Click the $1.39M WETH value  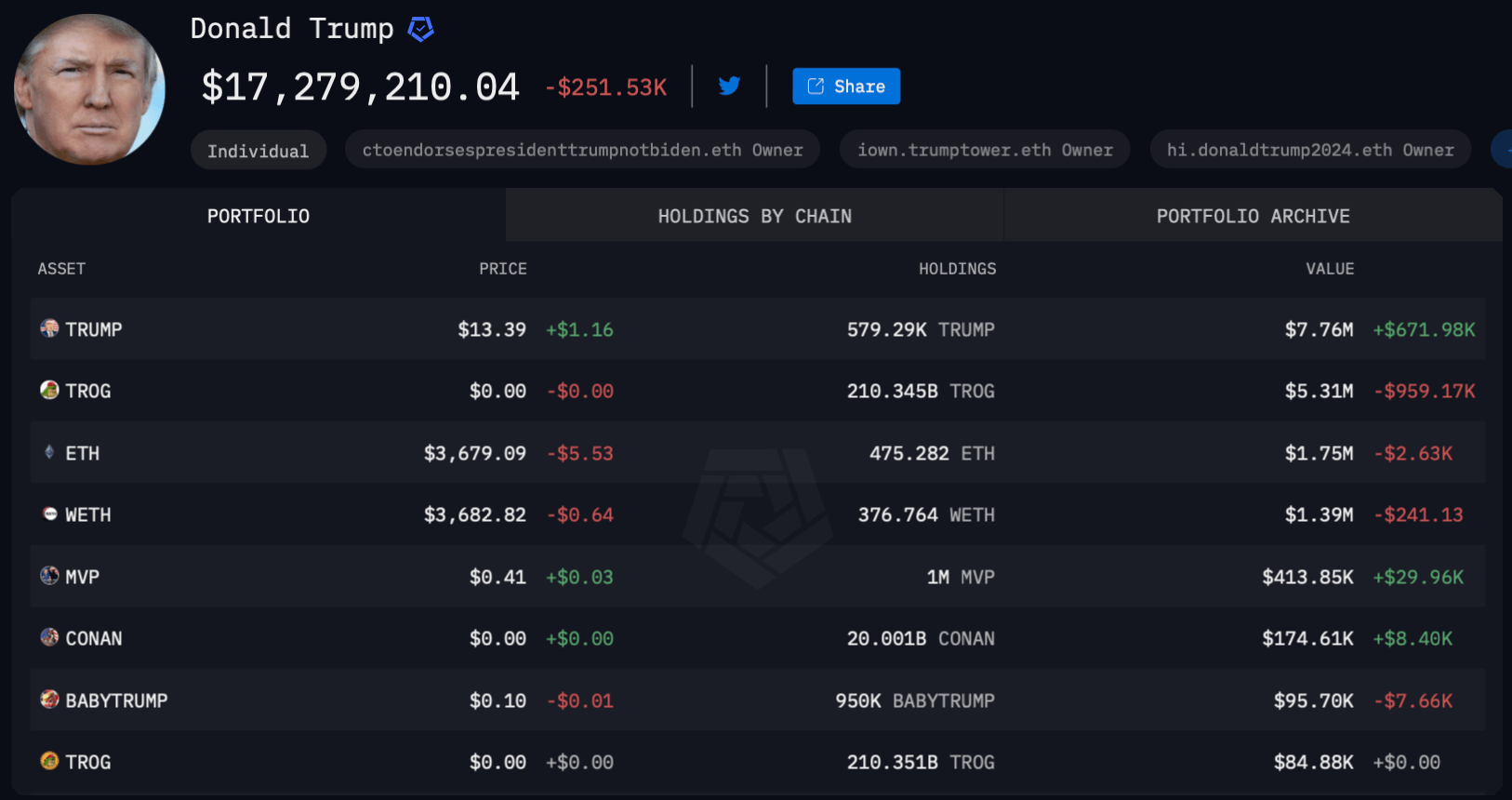pos(1320,514)
